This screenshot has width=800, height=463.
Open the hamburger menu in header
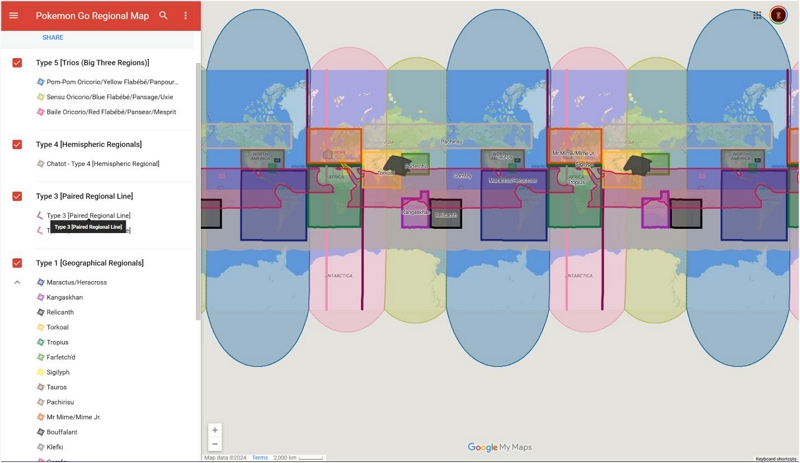pos(14,15)
